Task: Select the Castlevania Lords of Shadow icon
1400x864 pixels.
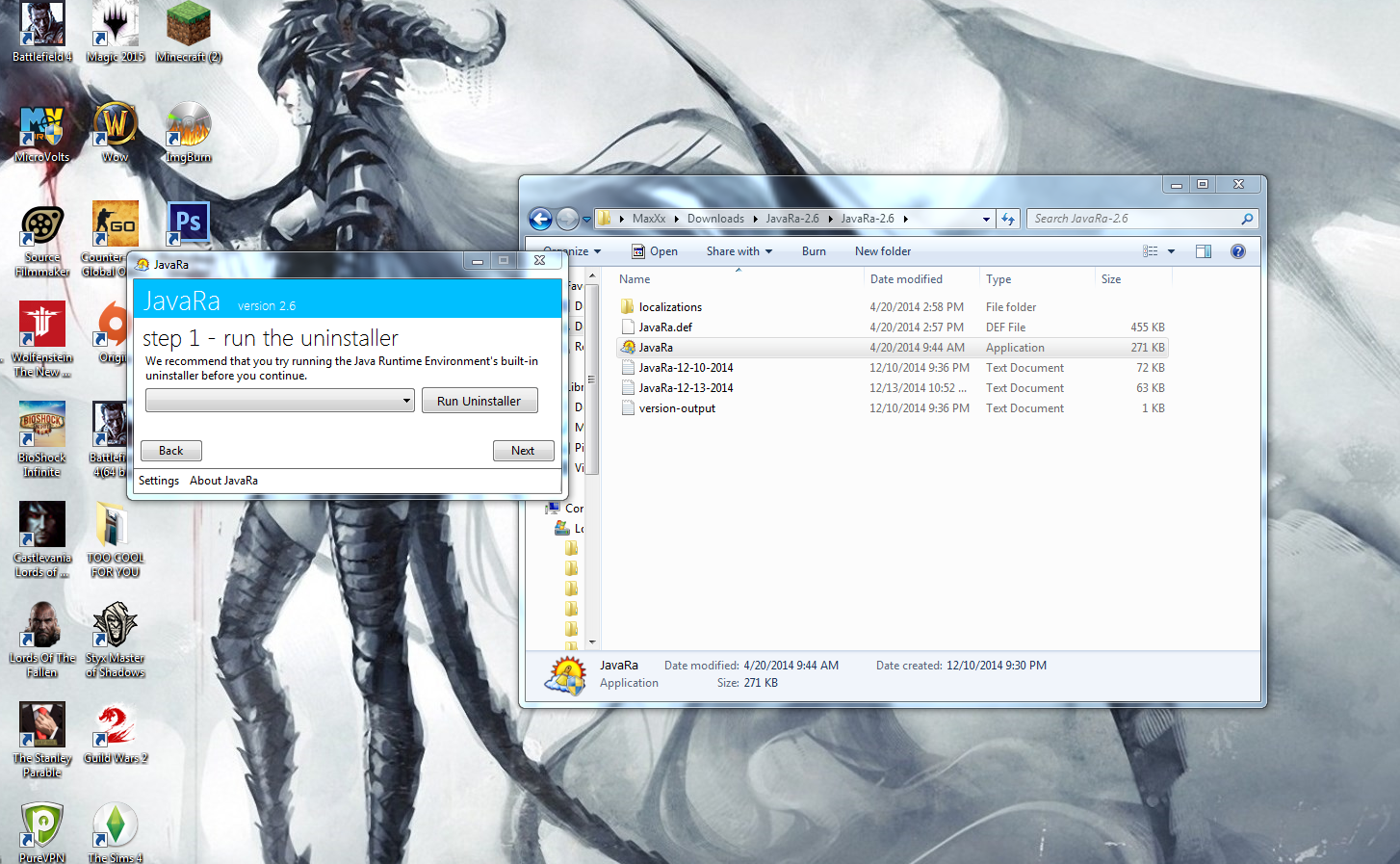Action: (42, 539)
